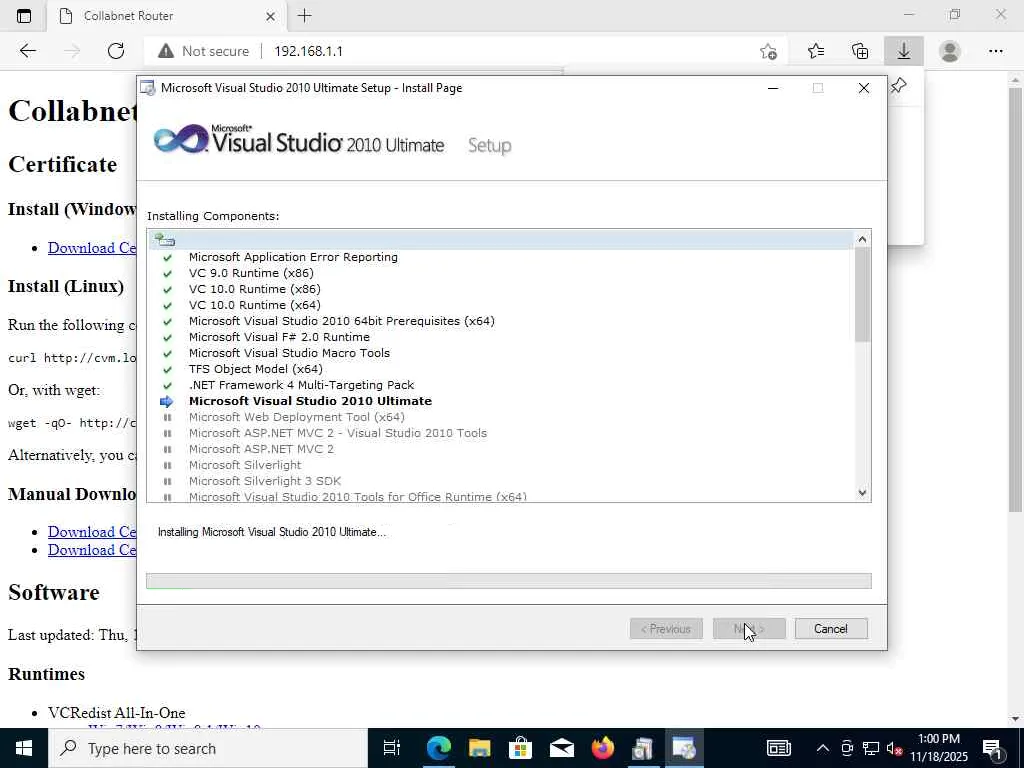
Task: Open notification center
Action: pyautogui.click(x=992, y=748)
